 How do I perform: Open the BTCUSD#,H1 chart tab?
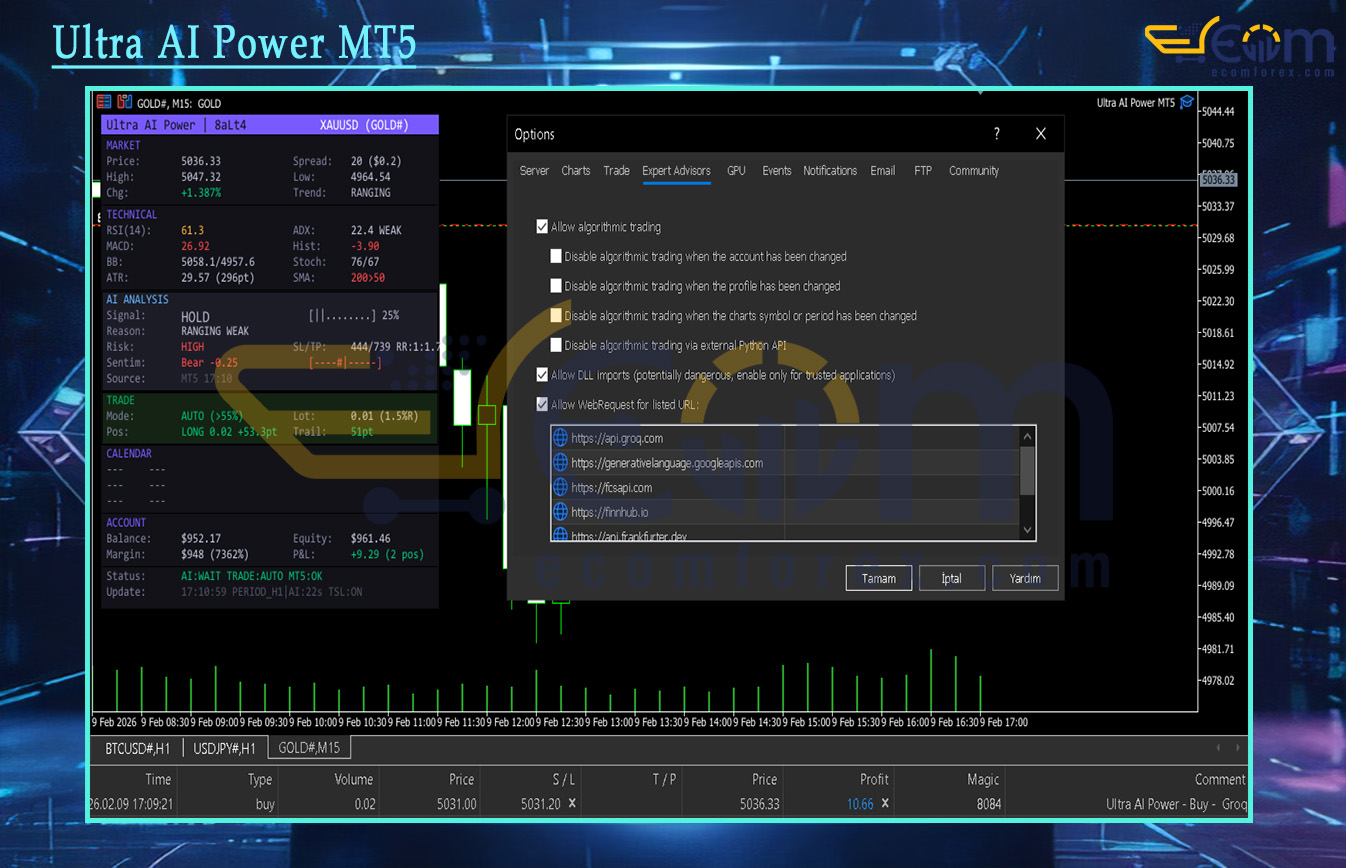137,748
